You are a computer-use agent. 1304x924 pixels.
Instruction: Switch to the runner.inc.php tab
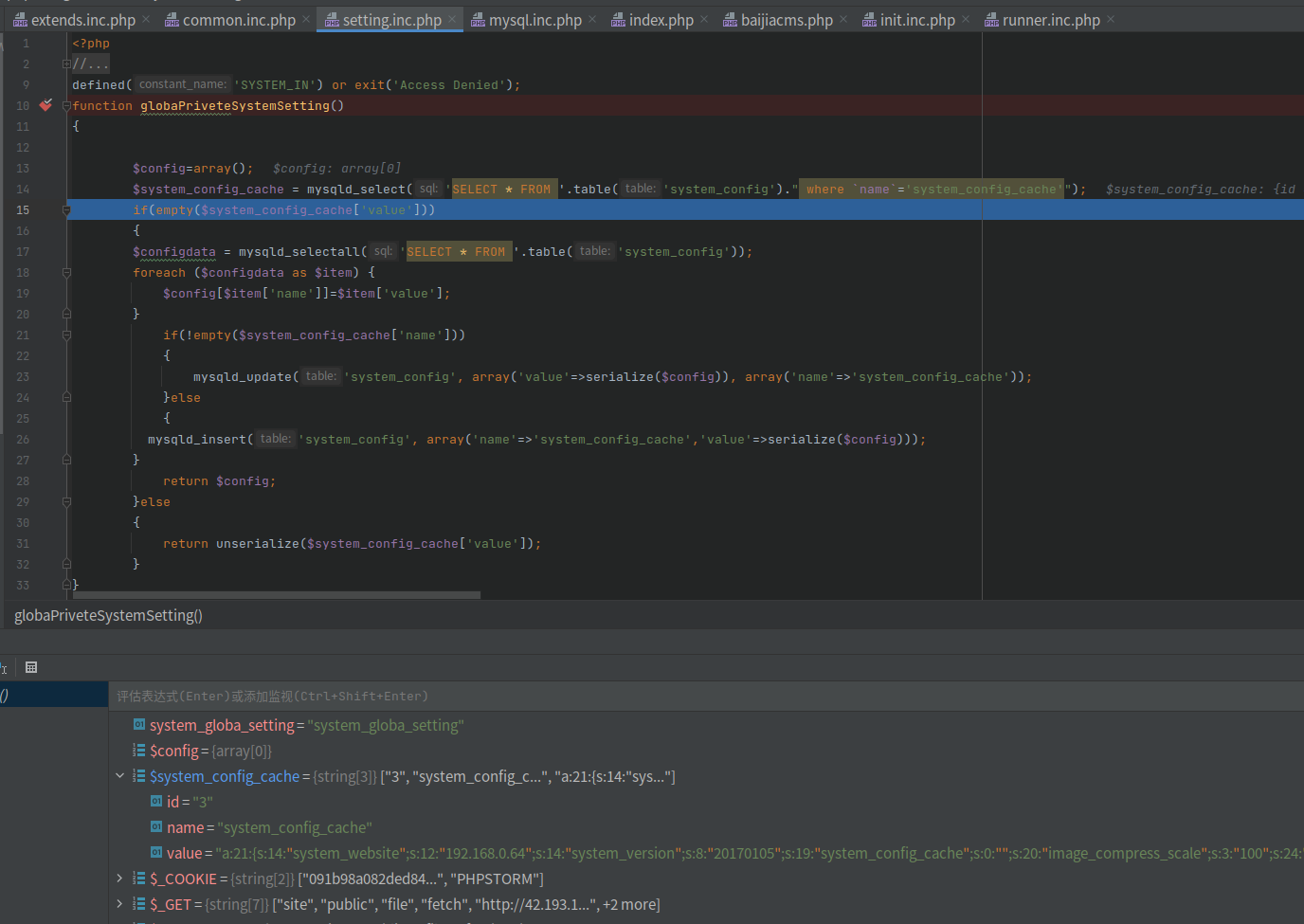point(1051,20)
